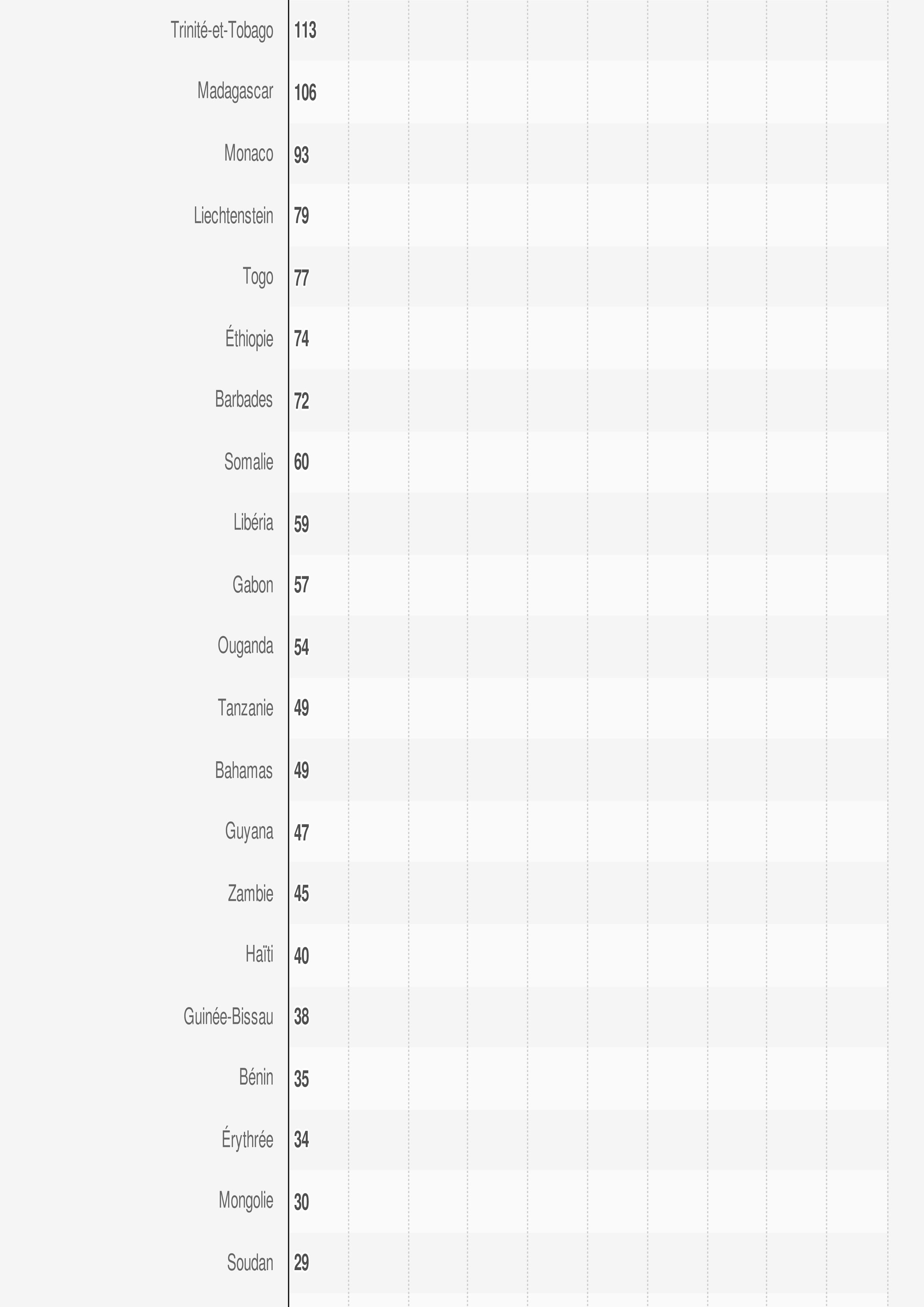Select the Éthiopie label
This screenshot has width=924, height=1307.
249,339
